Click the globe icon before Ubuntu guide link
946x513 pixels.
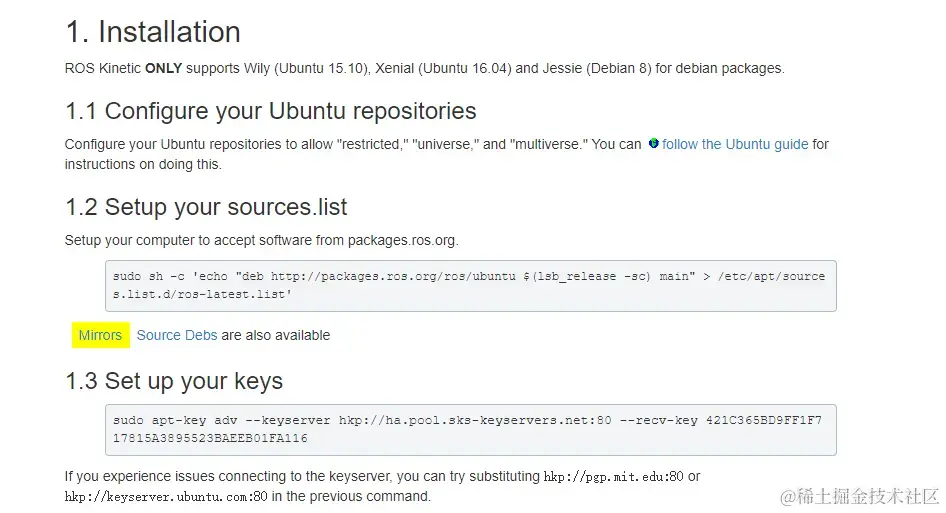pyautogui.click(x=654, y=144)
